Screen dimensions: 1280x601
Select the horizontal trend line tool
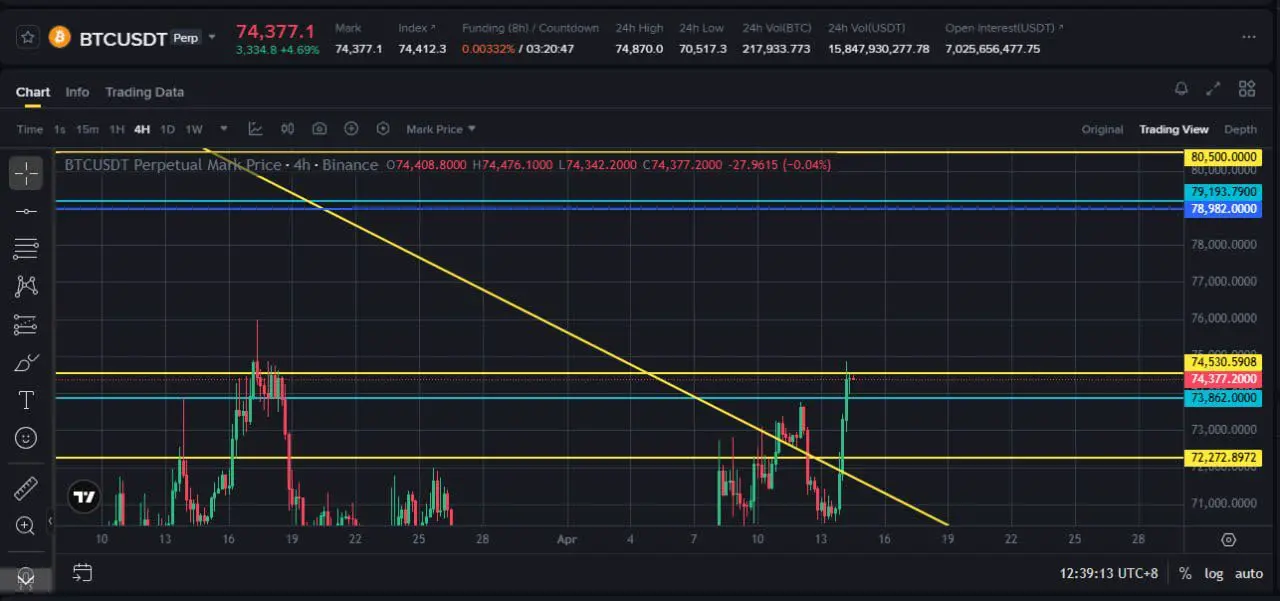[x=26, y=211]
